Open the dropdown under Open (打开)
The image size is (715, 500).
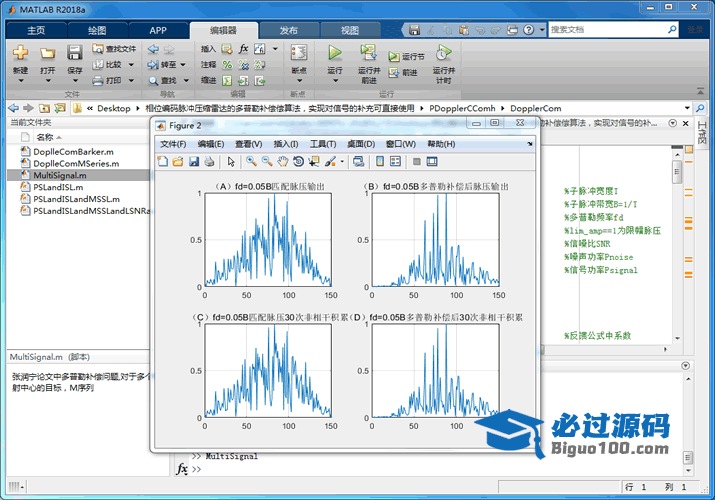click(x=48, y=81)
